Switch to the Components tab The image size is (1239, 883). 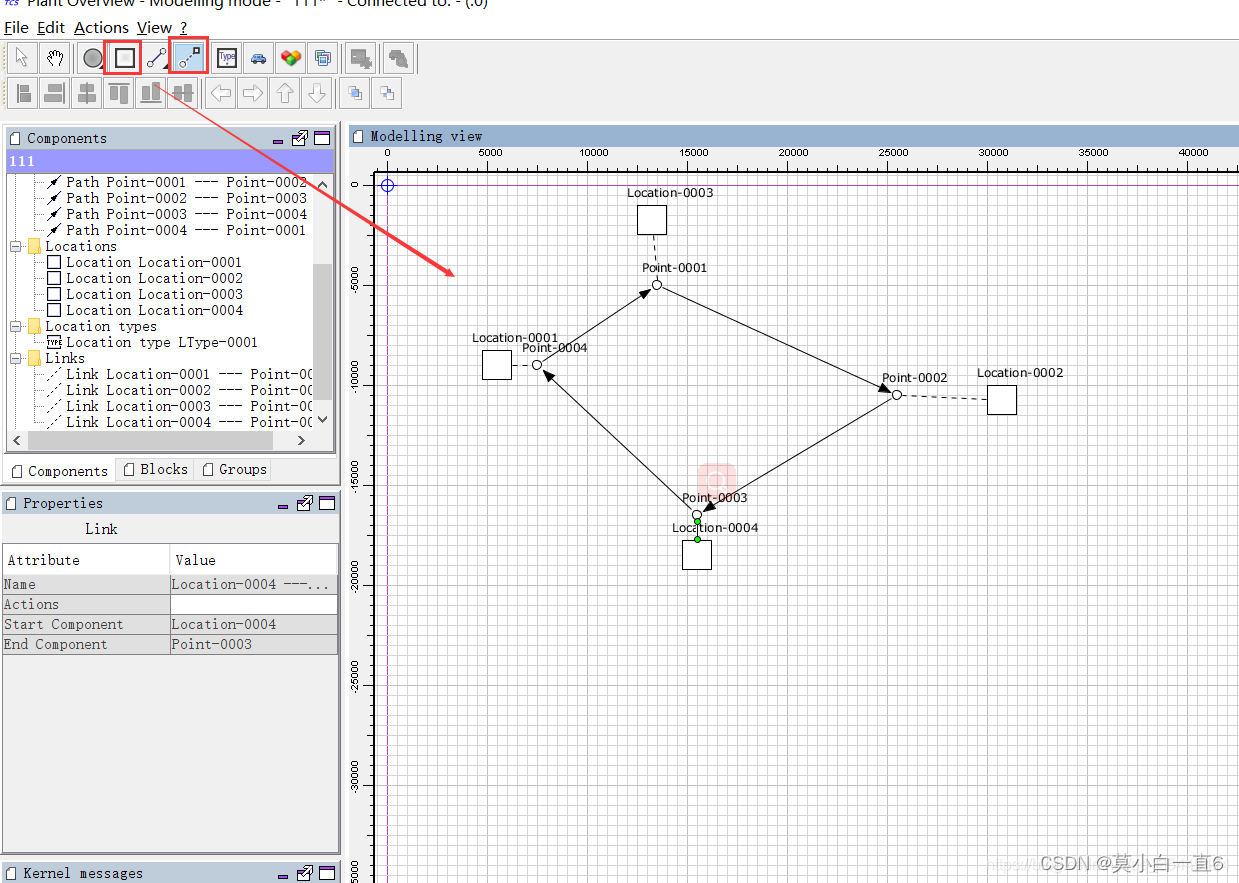tap(58, 470)
